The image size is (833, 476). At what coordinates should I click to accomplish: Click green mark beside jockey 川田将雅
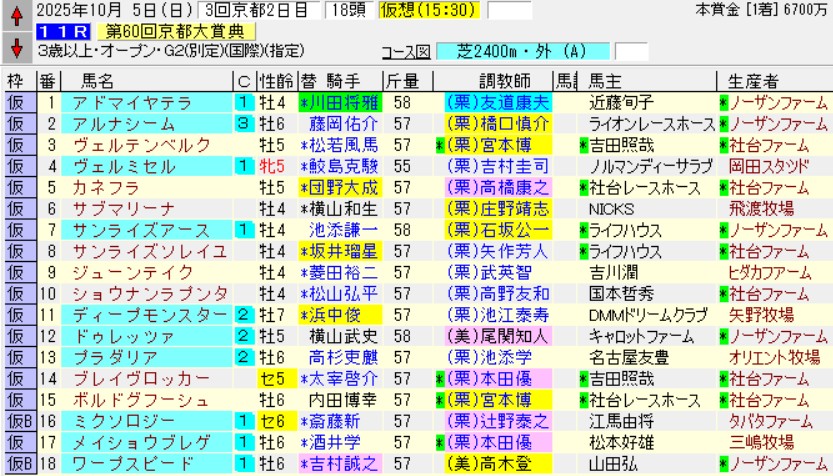tap(304, 102)
